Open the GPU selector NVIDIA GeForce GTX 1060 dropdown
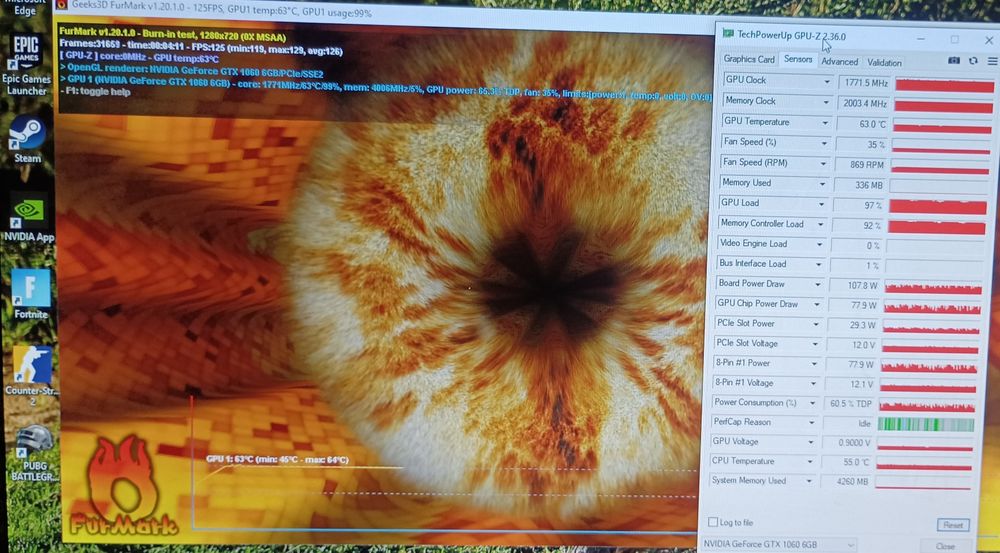 [779, 544]
